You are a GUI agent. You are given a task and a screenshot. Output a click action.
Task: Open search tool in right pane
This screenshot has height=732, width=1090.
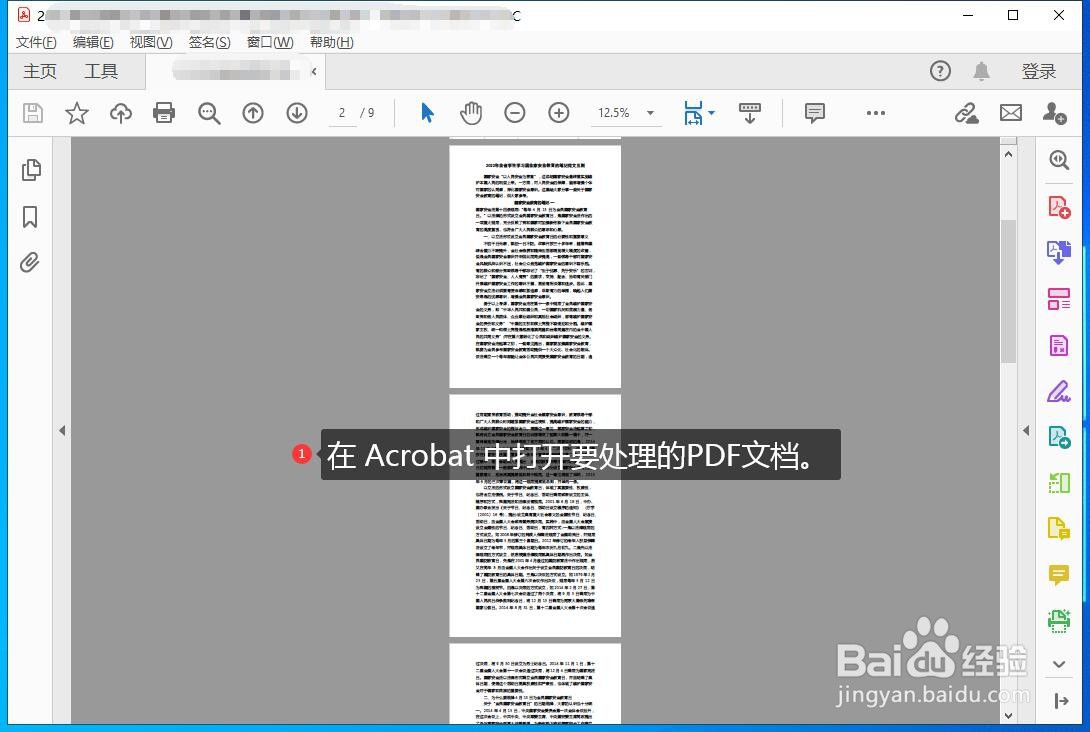[x=1059, y=161]
